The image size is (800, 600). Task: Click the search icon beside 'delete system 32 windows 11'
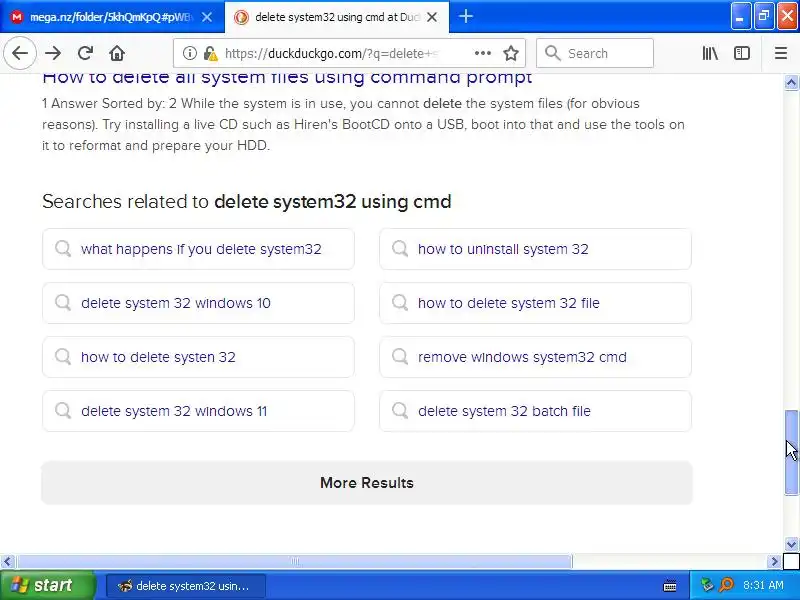[63, 411]
